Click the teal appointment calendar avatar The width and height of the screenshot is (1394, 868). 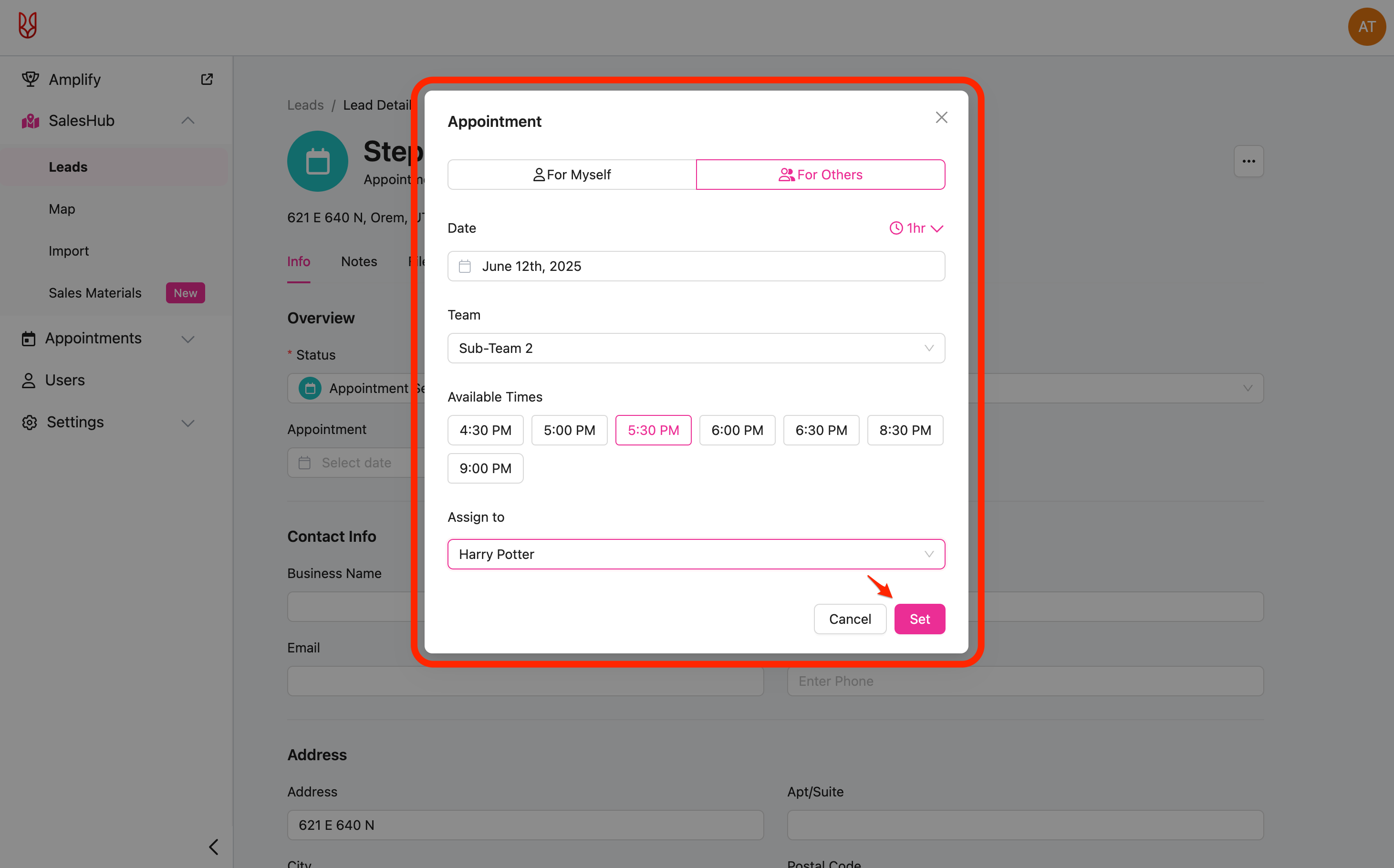[318, 161]
